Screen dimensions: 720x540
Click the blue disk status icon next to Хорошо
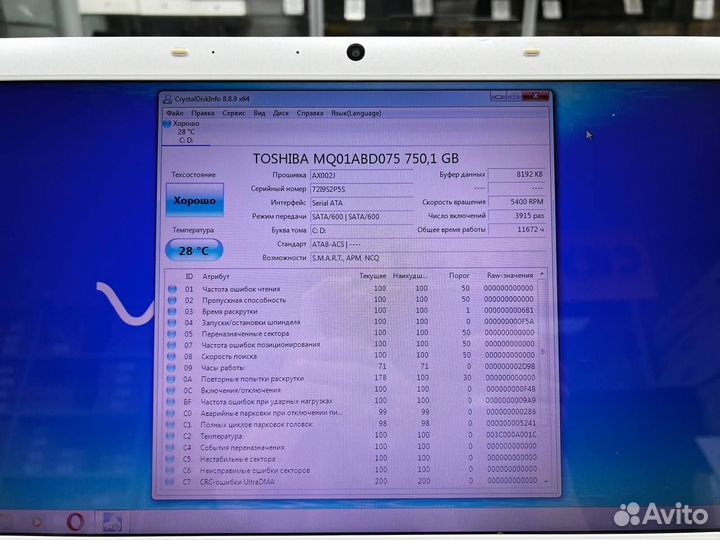pyautogui.click(x=167, y=124)
